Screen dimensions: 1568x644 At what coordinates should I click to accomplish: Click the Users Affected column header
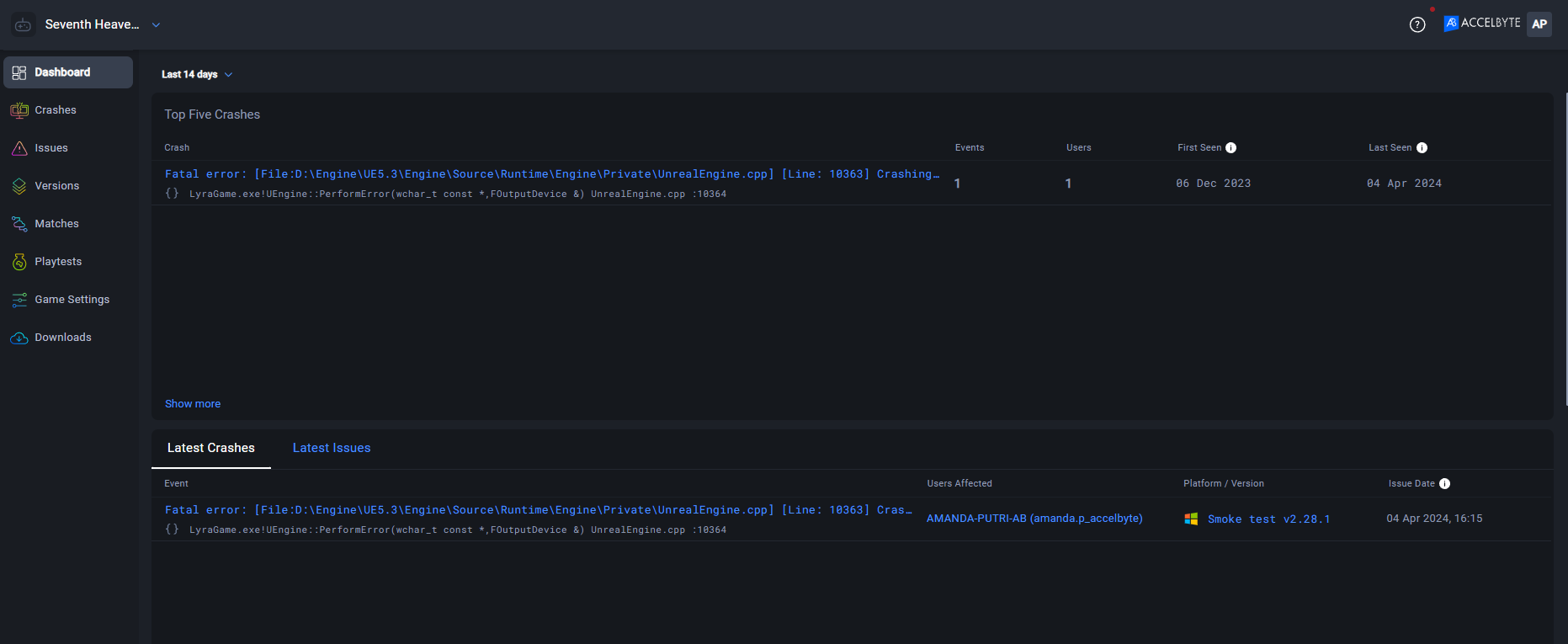tap(959, 483)
